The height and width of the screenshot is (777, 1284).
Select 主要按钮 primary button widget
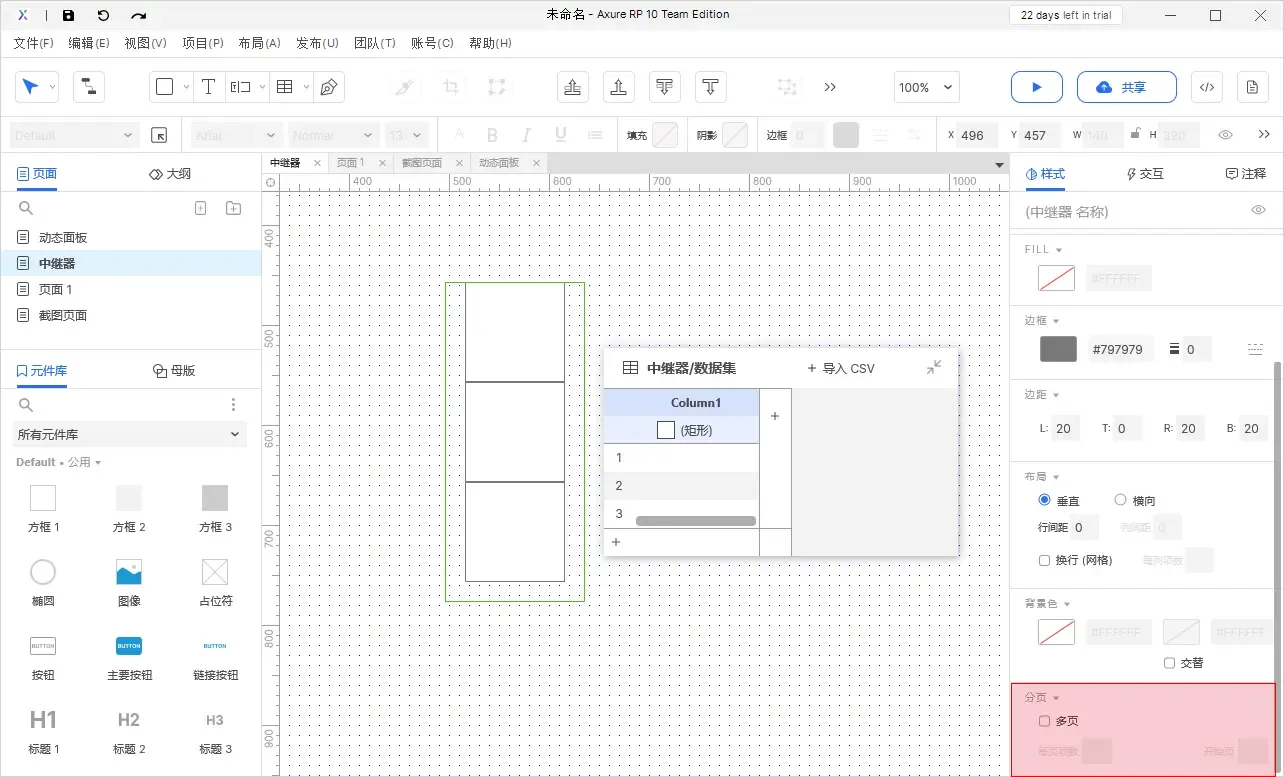tap(129, 656)
